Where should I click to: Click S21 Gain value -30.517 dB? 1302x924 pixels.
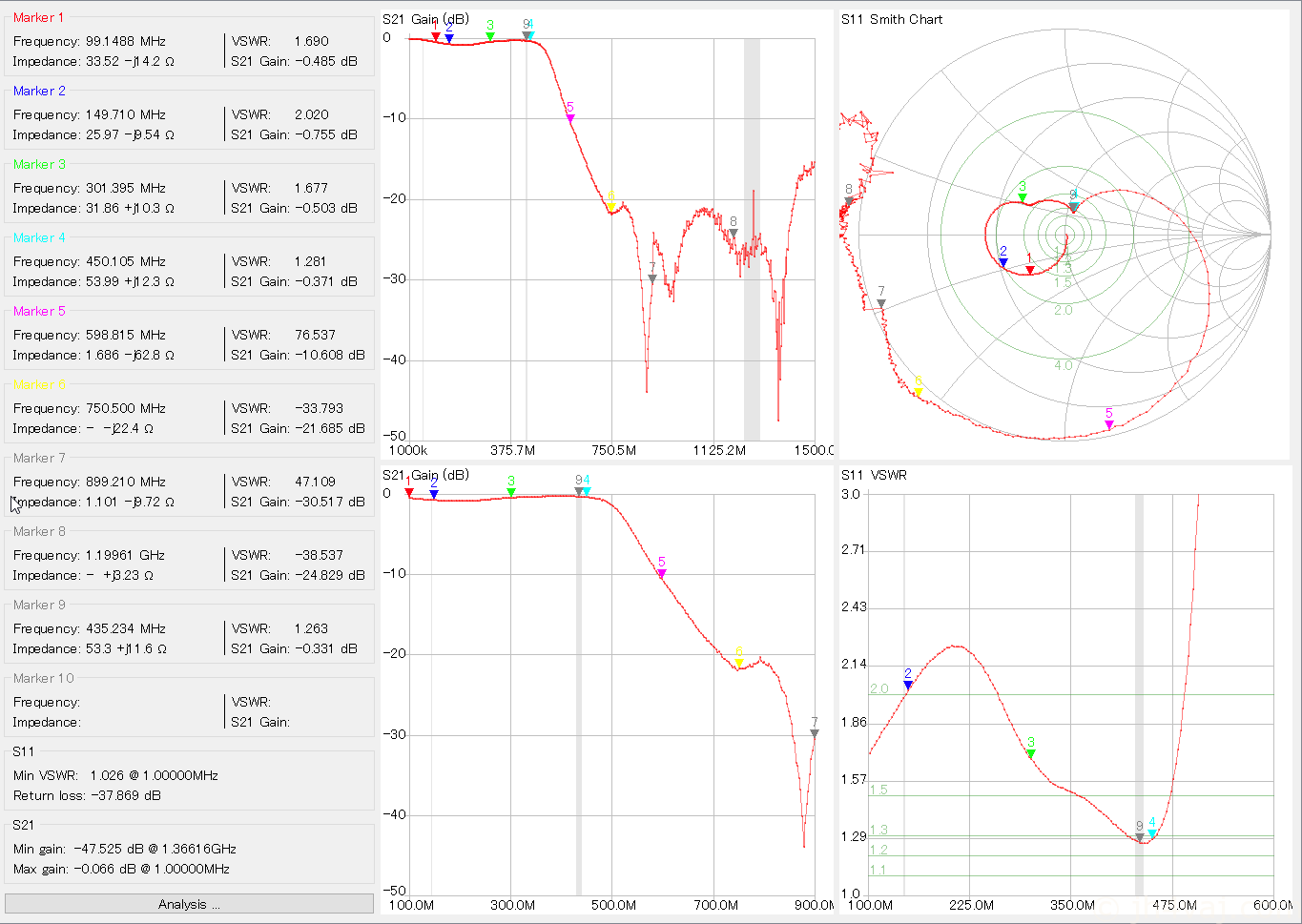click(x=329, y=502)
